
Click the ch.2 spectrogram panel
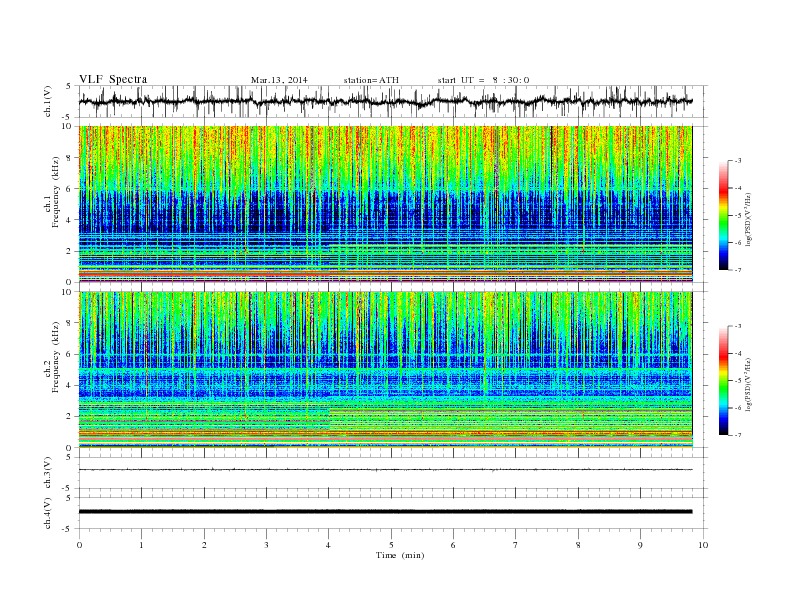click(385, 370)
